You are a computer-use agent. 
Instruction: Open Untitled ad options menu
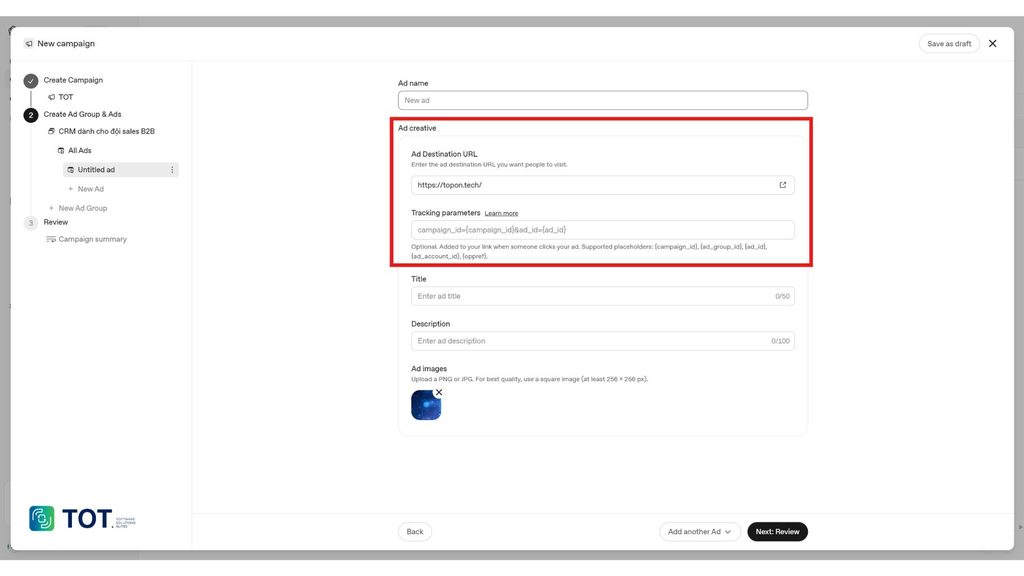coord(172,170)
